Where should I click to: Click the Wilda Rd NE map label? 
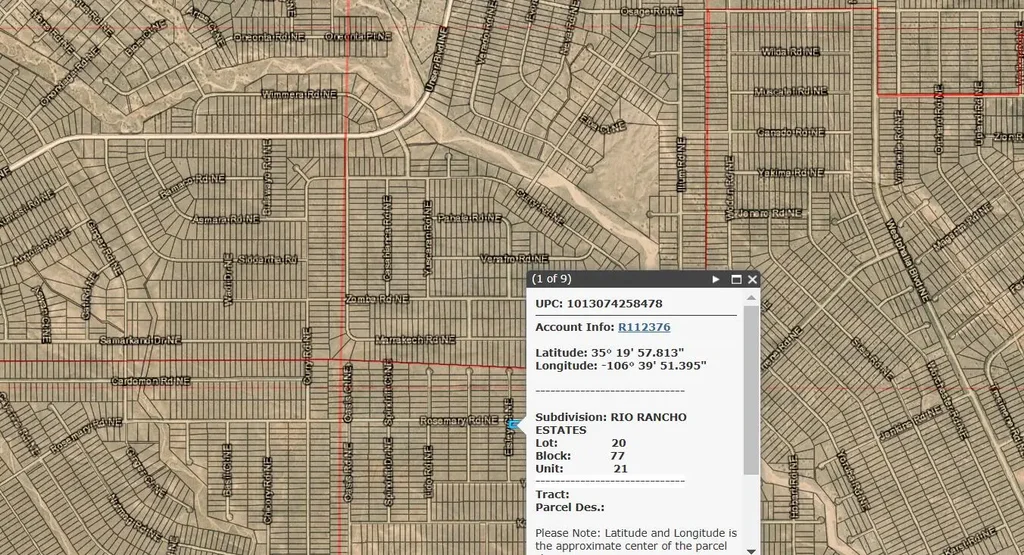coord(790,51)
